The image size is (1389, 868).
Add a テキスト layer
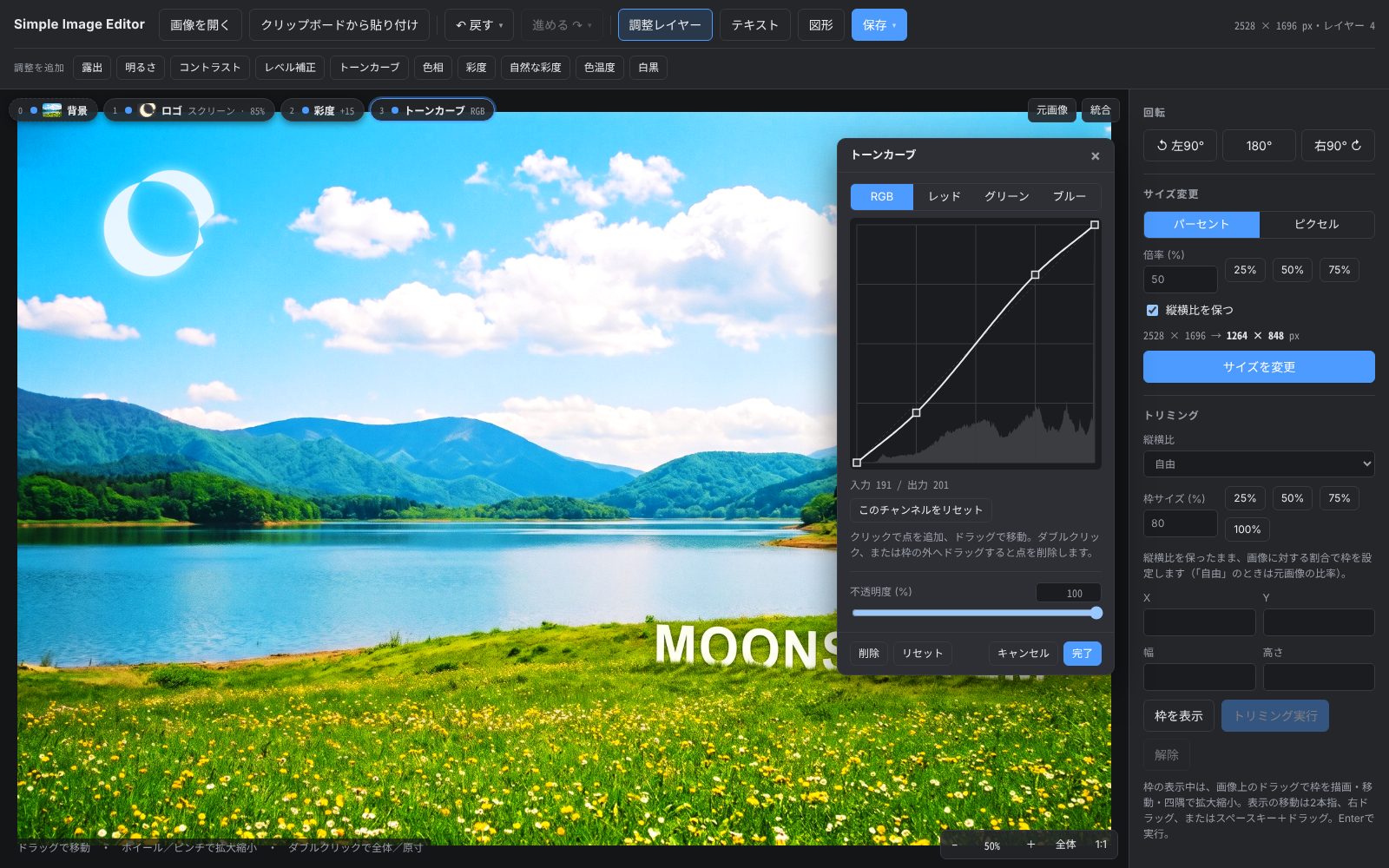point(754,25)
